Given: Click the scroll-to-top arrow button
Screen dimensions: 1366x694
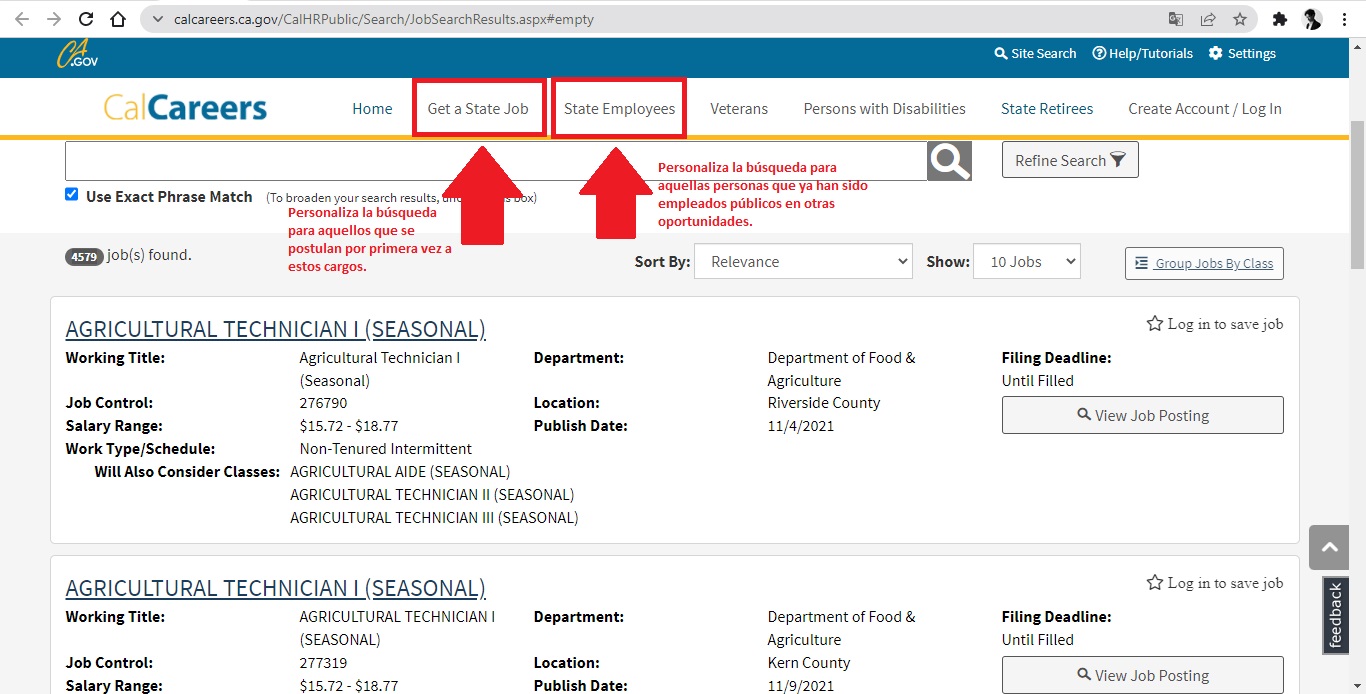Looking at the screenshot, I should (x=1329, y=547).
